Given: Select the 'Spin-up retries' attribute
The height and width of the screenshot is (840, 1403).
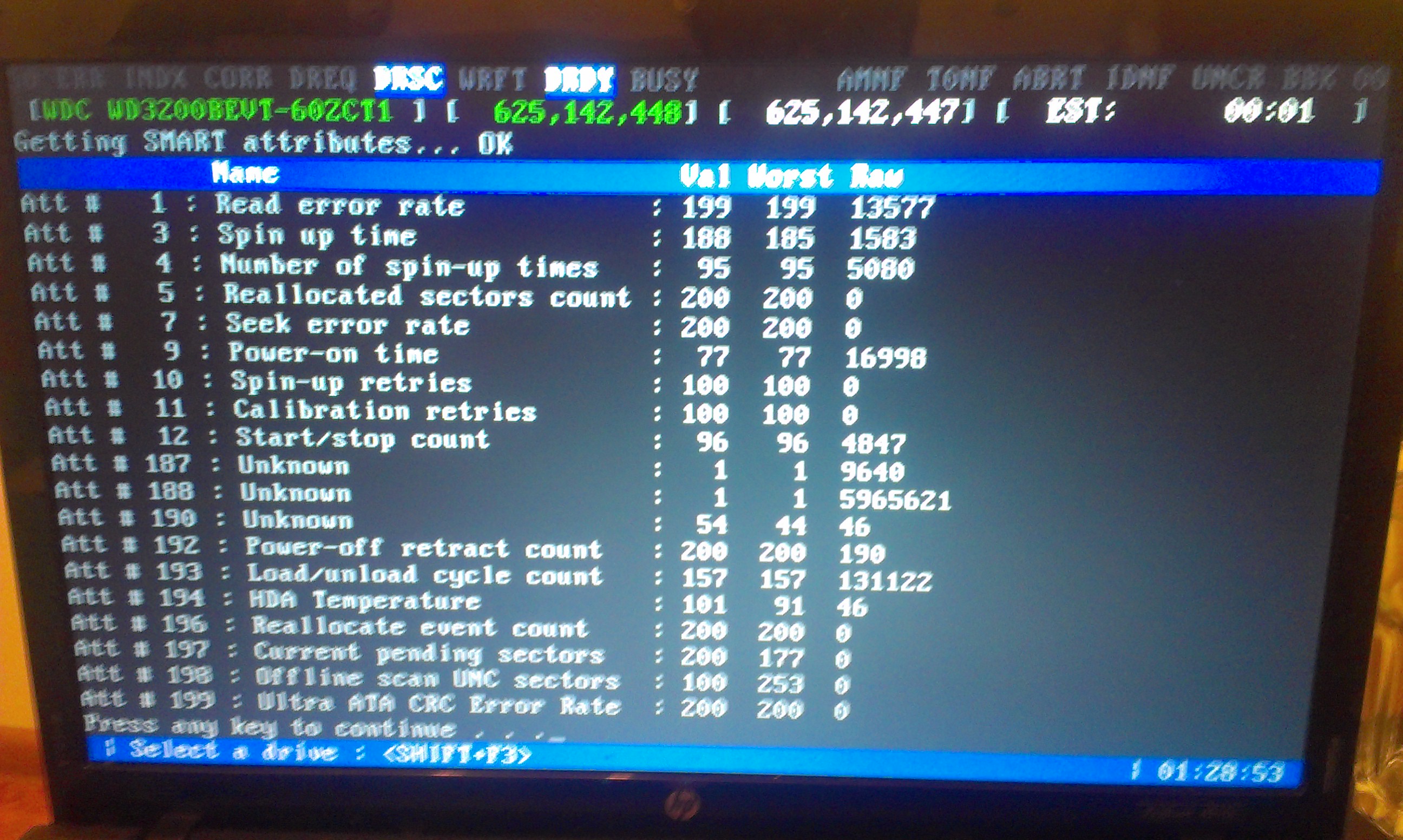Looking at the screenshot, I should [x=351, y=382].
